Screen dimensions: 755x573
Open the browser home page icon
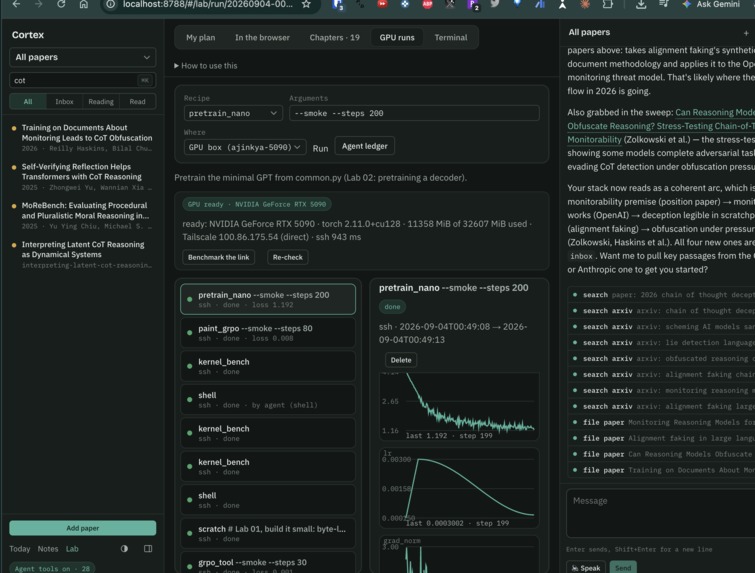click(84, 4)
